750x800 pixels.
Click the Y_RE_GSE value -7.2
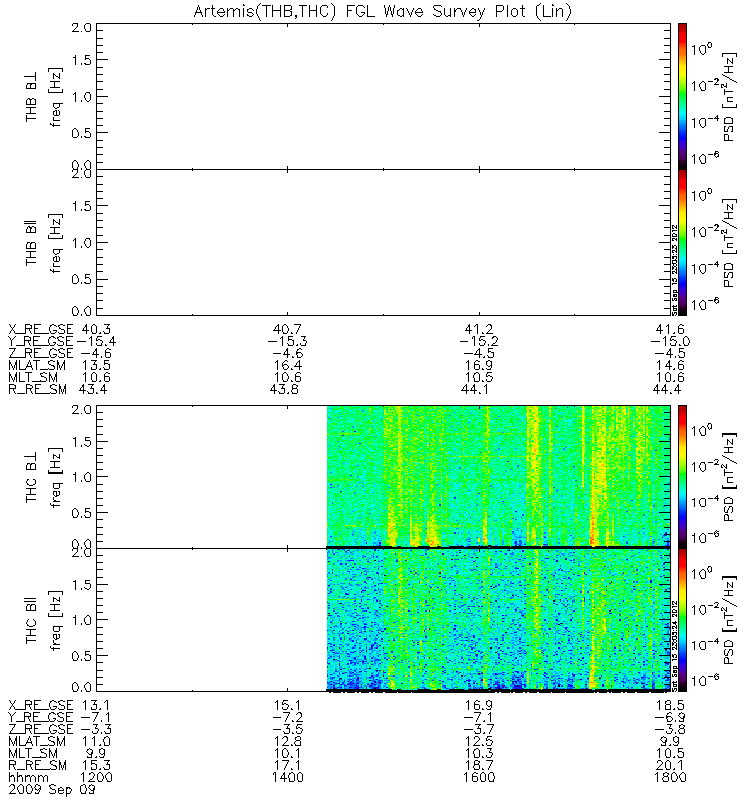point(288,717)
